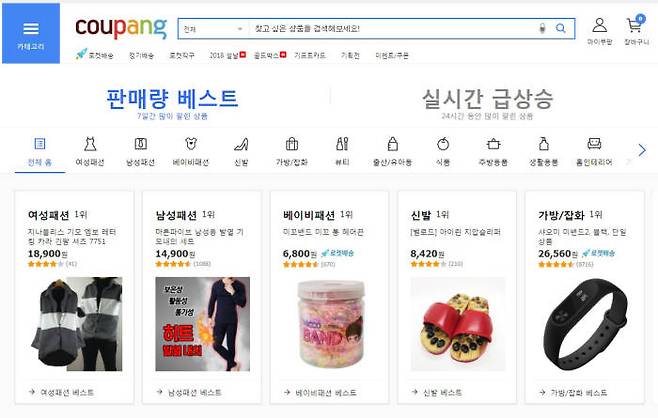Viewport: 658px width, 418px height.
Task: Click the search magnifier icon
Action: pyautogui.click(x=561, y=29)
